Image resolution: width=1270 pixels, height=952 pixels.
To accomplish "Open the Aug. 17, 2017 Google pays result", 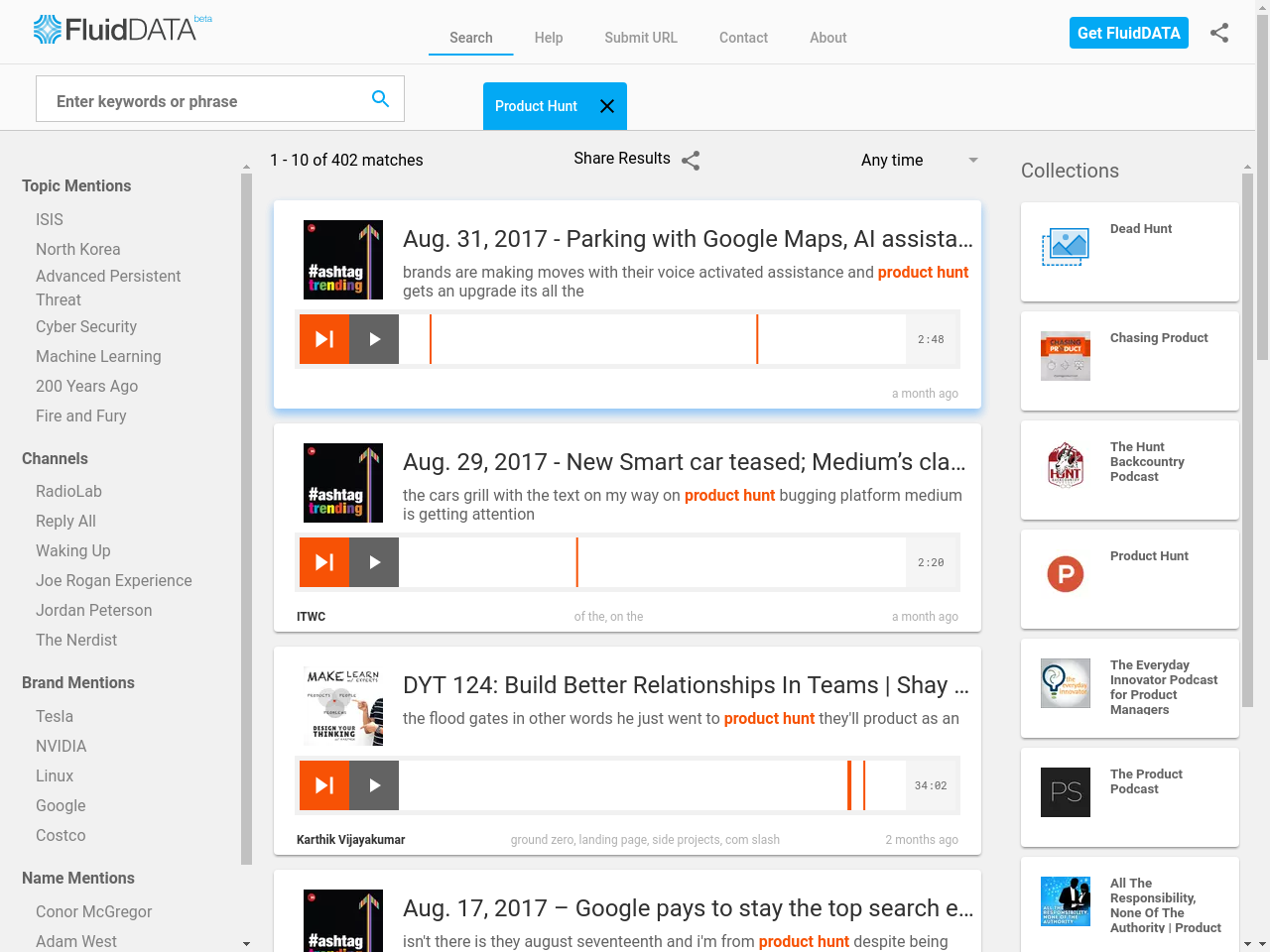I will coord(688,908).
